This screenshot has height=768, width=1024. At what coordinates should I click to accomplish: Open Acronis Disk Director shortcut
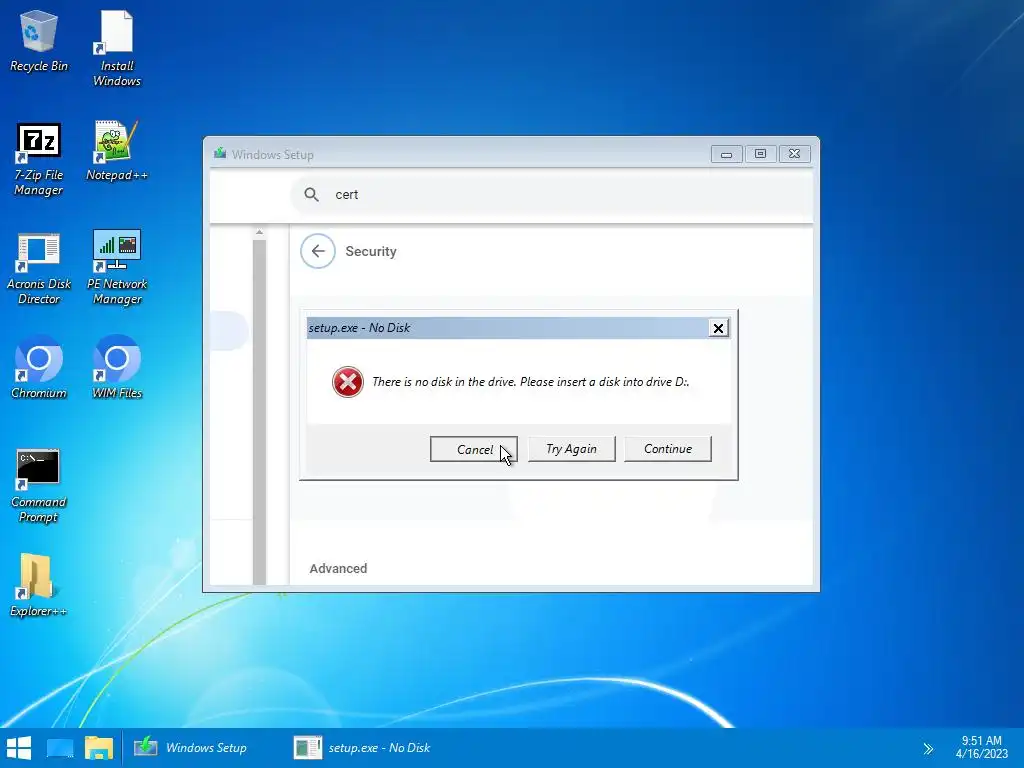[x=39, y=268]
